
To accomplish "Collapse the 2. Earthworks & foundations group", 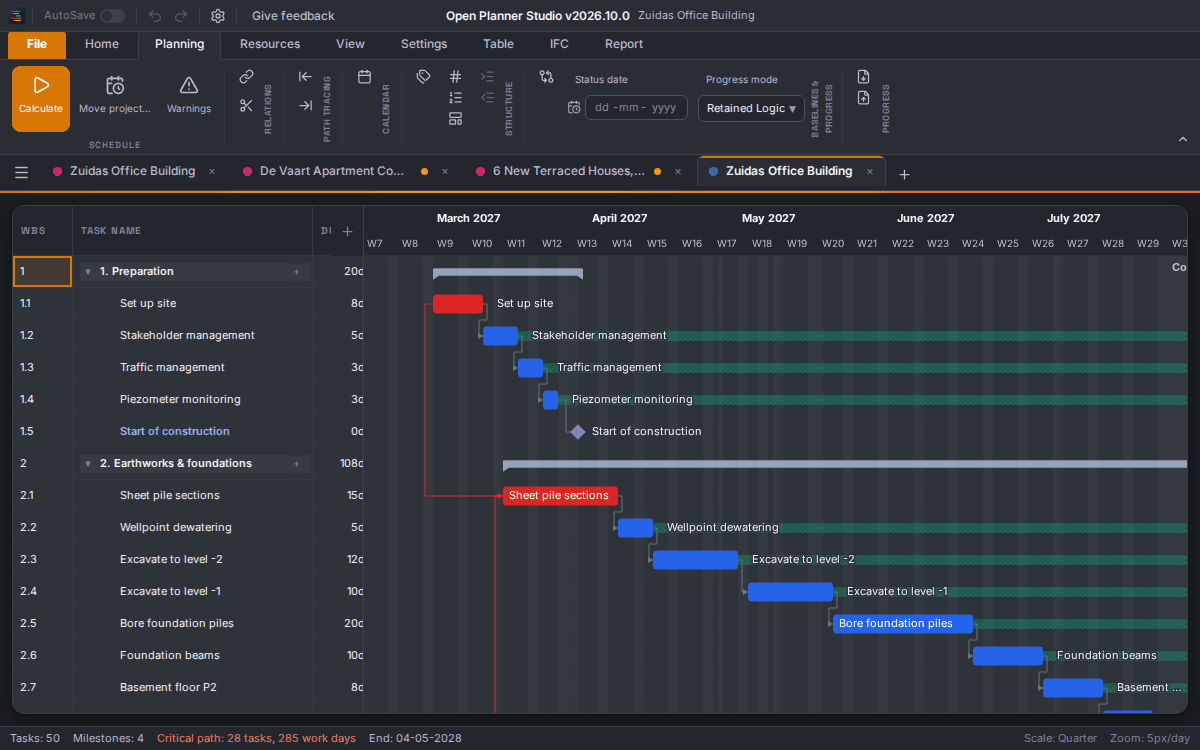I will pyautogui.click(x=88, y=464).
